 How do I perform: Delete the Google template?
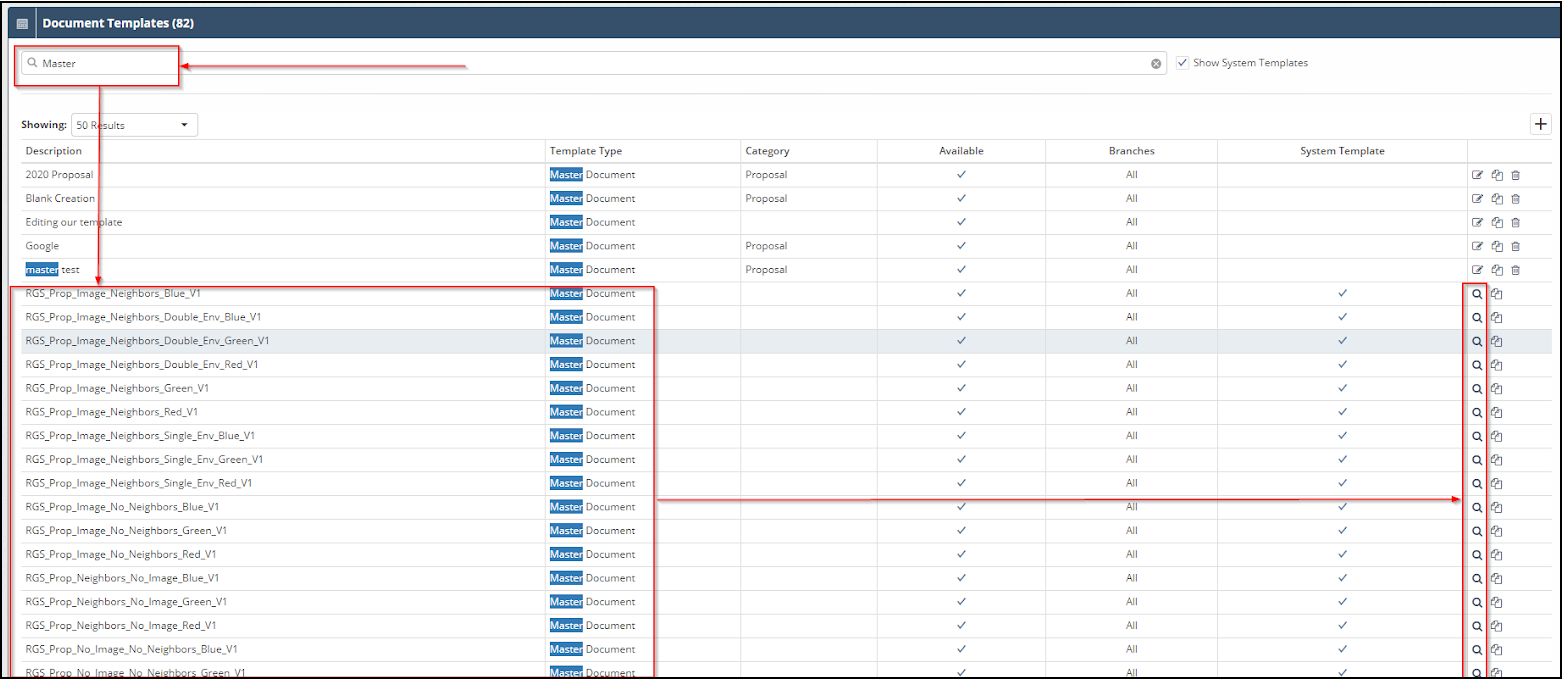click(x=1517, y=246)
